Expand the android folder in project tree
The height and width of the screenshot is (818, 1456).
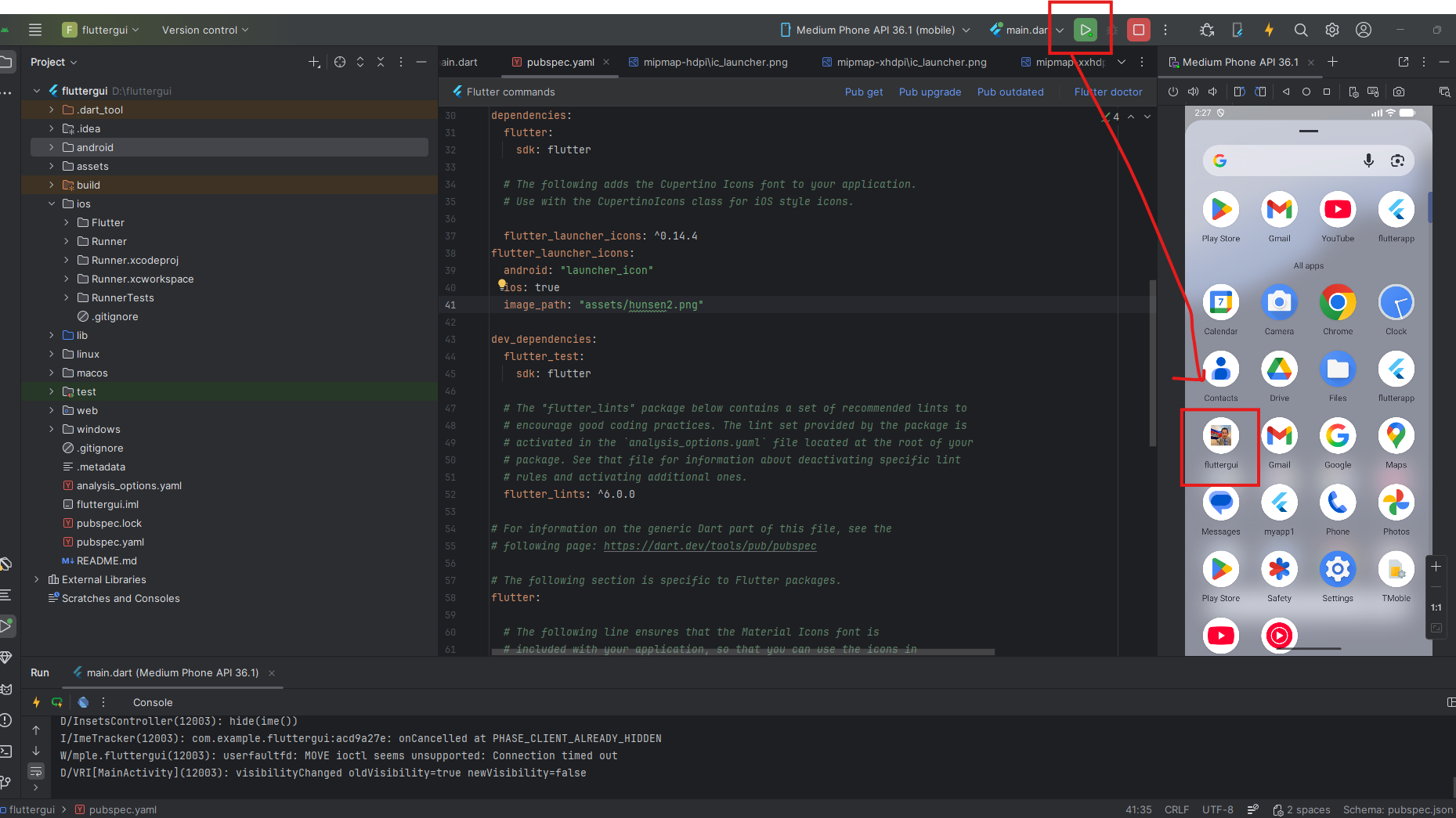pos(52,147)
